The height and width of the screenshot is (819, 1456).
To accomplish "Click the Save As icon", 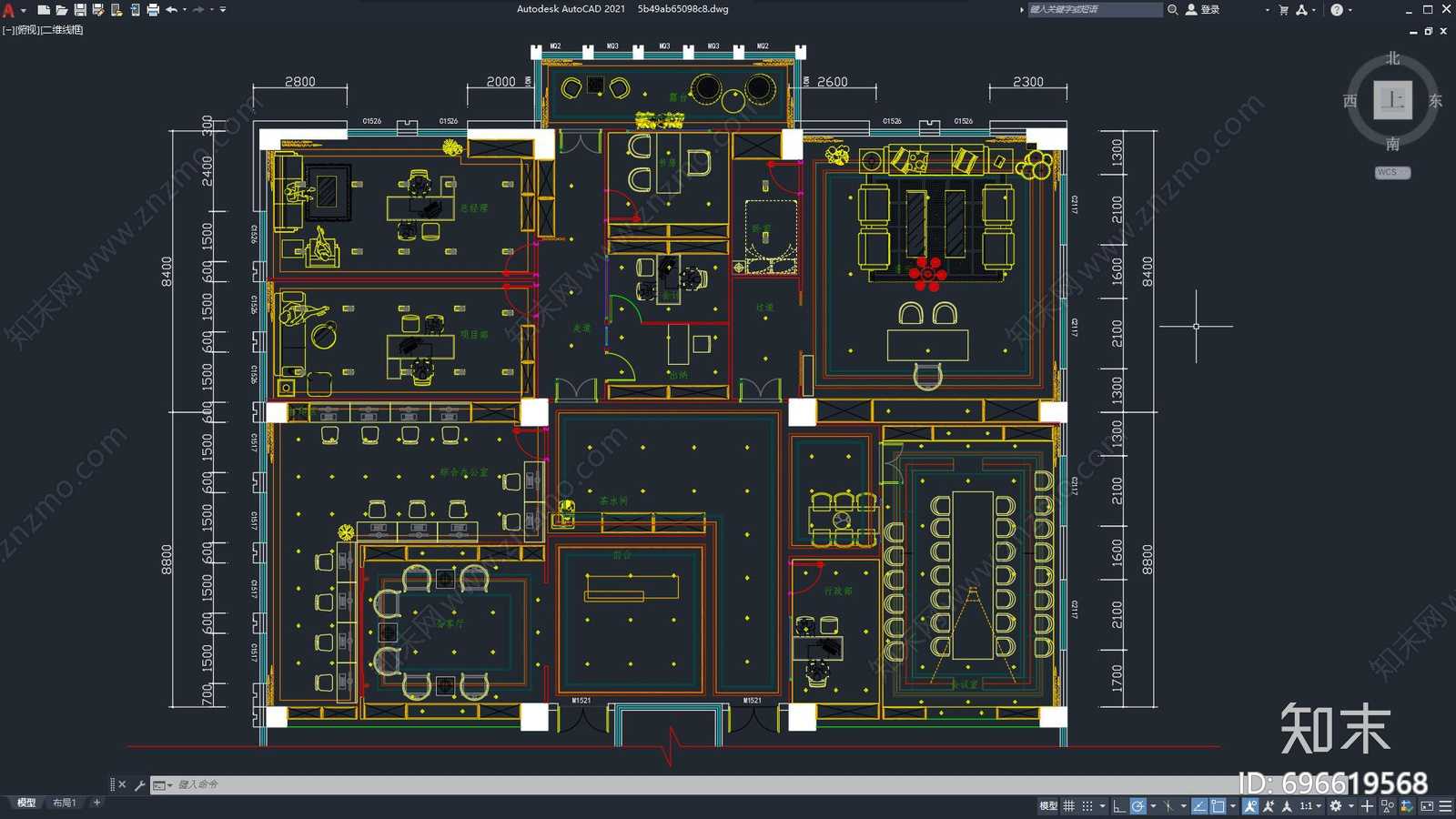I will (x=98, y=10).
